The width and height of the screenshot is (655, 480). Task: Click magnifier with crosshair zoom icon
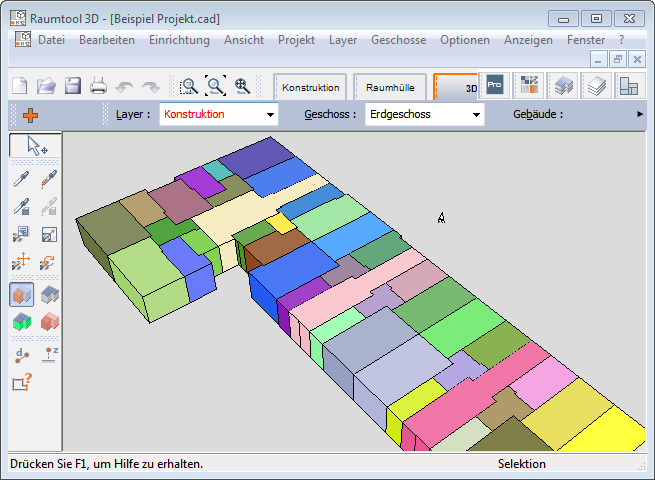click(242, 86)
